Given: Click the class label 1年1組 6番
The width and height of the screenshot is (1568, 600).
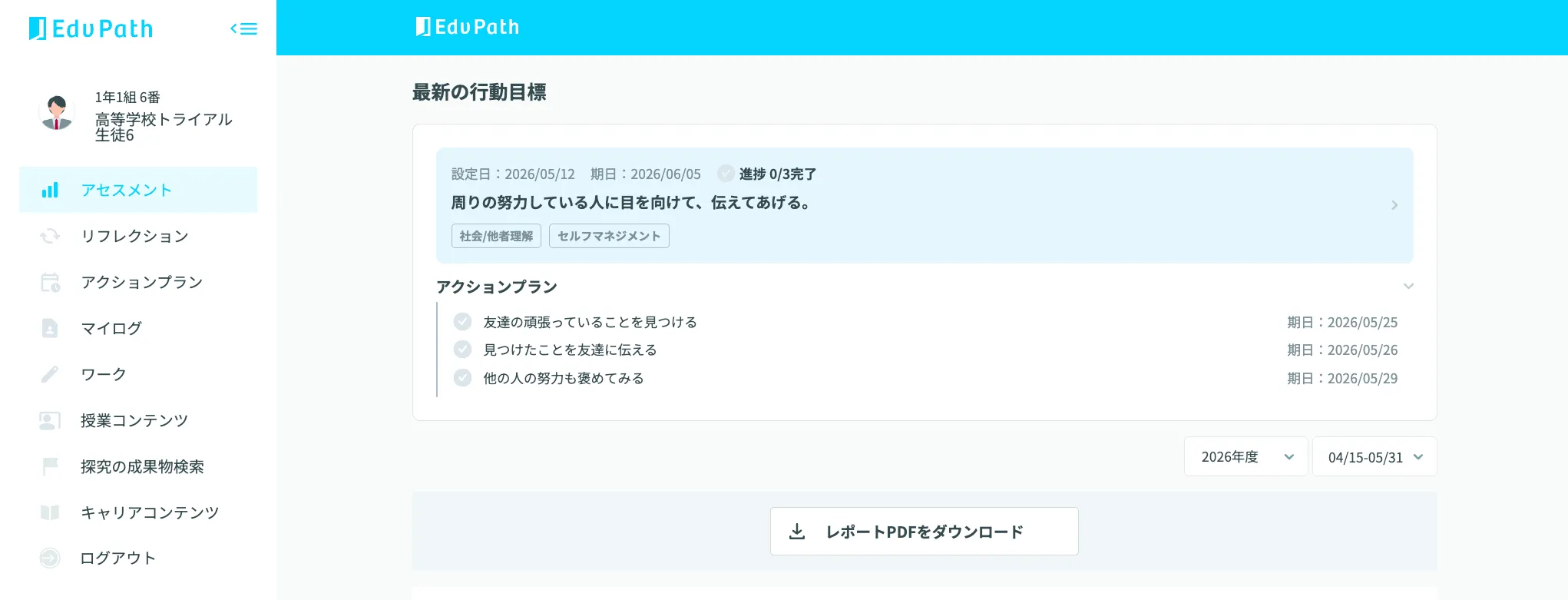Looking at the screenshot, I should point(127,98).
